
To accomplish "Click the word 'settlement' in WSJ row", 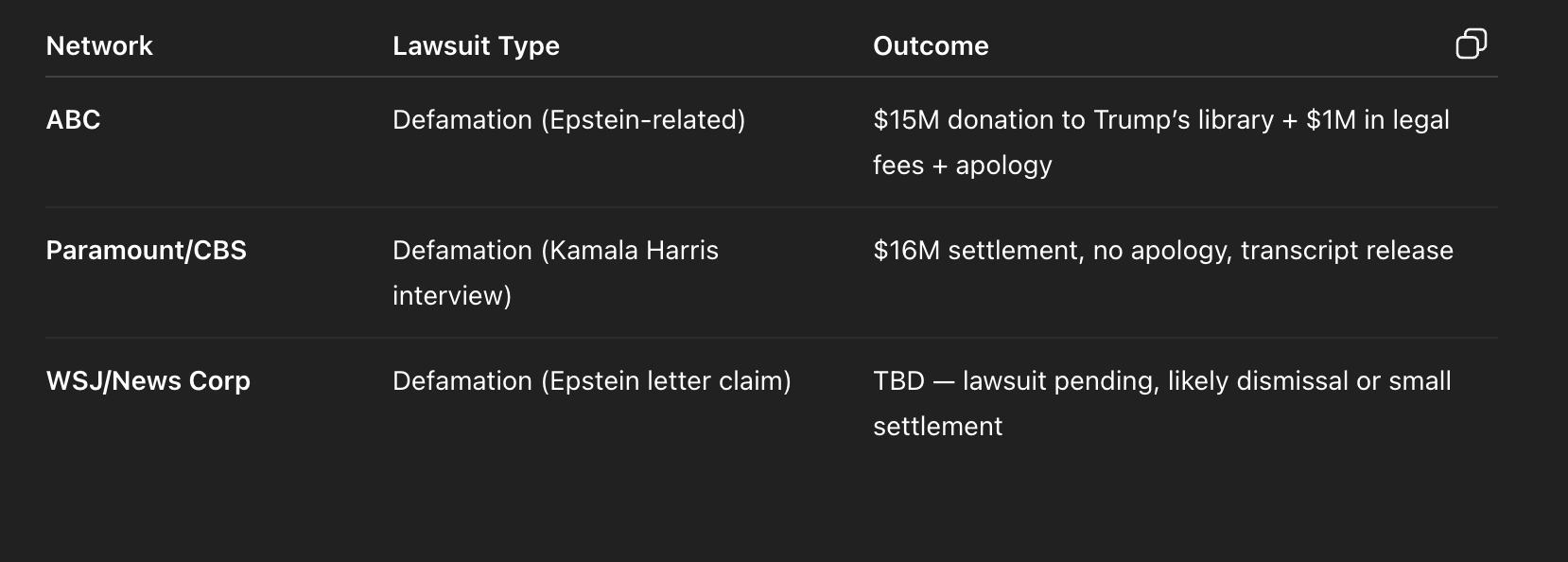I will pyautogui.click(x=937, y=427).
